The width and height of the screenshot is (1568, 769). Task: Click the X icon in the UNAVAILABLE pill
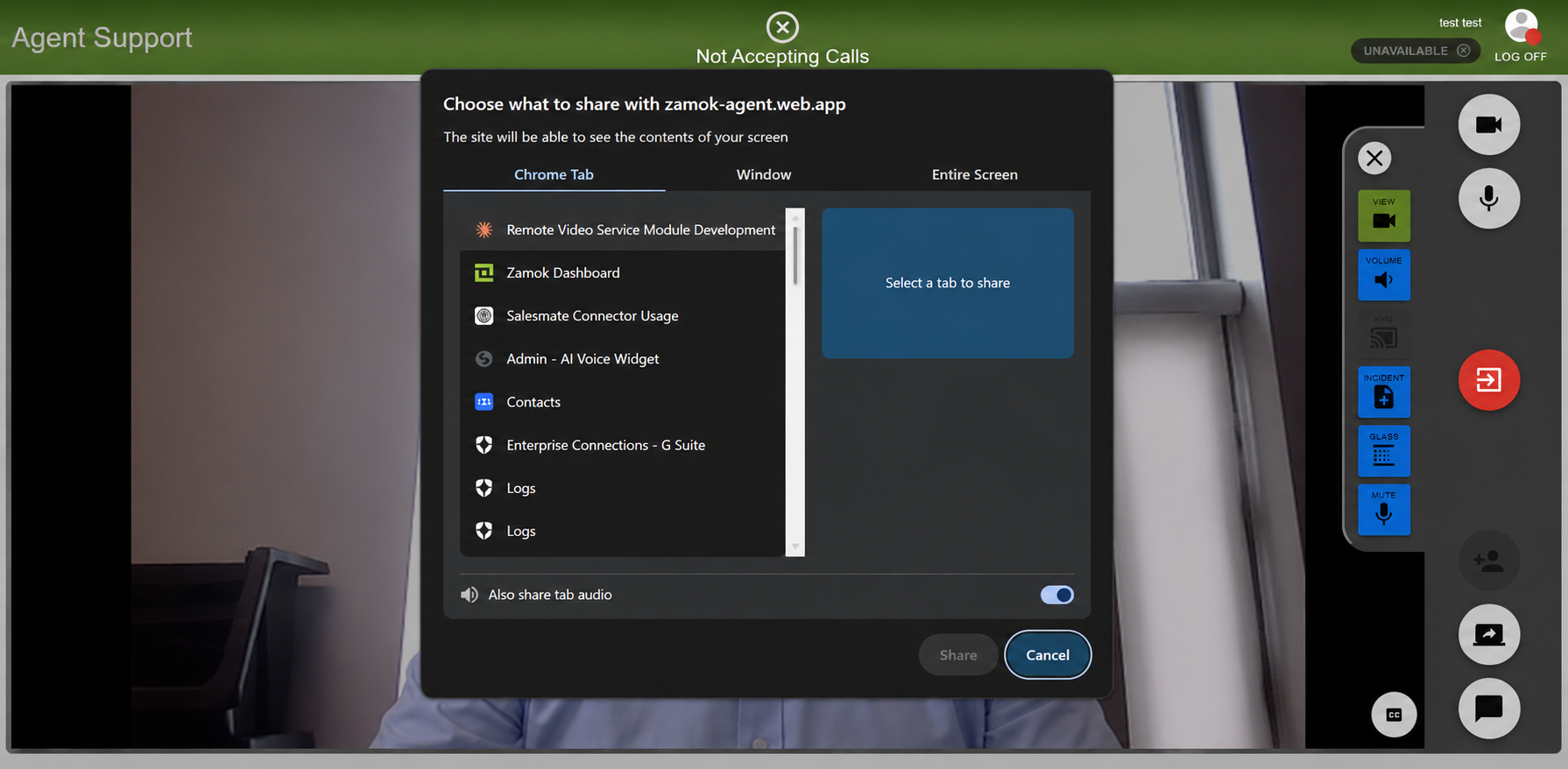point(1464,51)
